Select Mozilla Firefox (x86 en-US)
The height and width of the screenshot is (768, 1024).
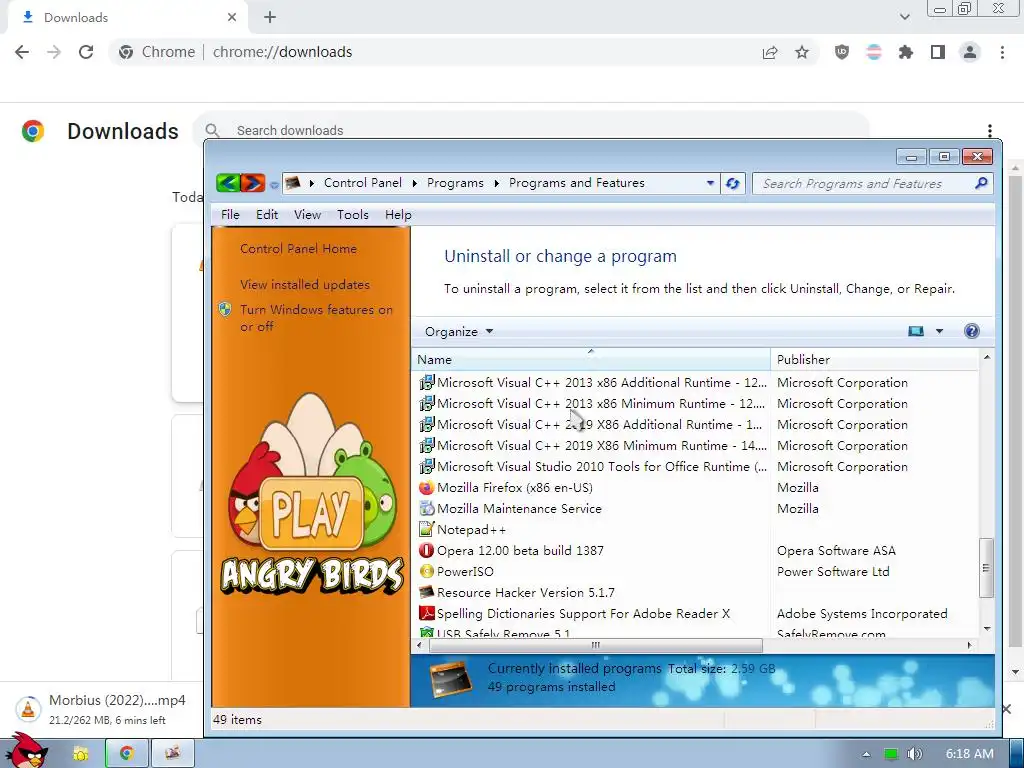pos(515,488)
